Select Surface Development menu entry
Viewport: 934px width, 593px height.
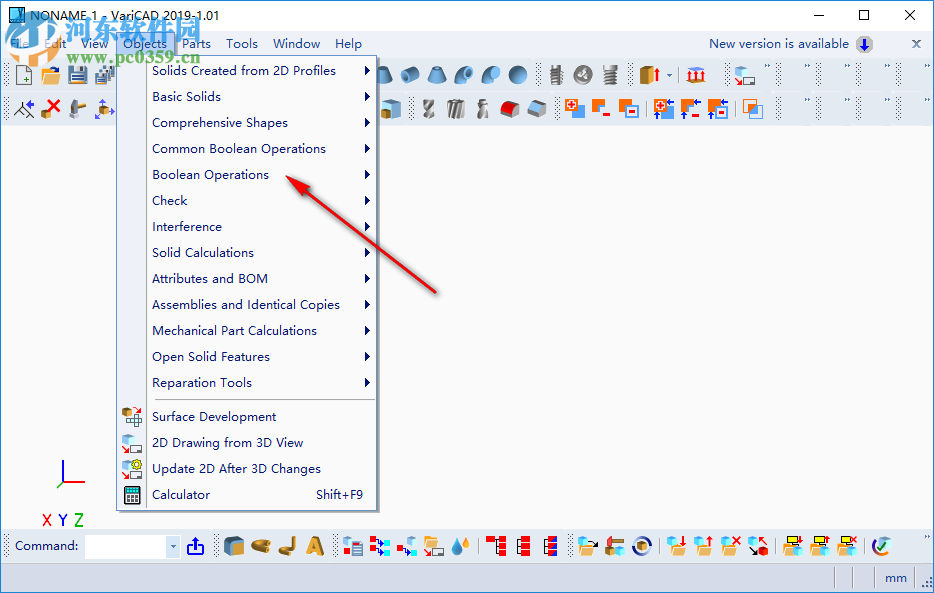pos(214,417)
